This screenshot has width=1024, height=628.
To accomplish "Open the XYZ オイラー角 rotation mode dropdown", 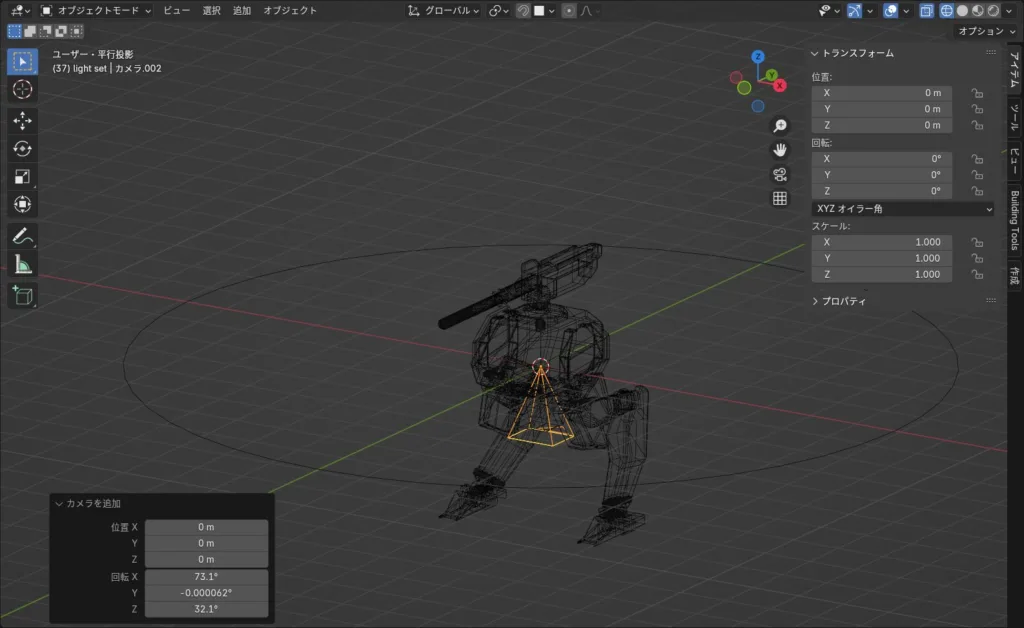I will click(902, 209).
